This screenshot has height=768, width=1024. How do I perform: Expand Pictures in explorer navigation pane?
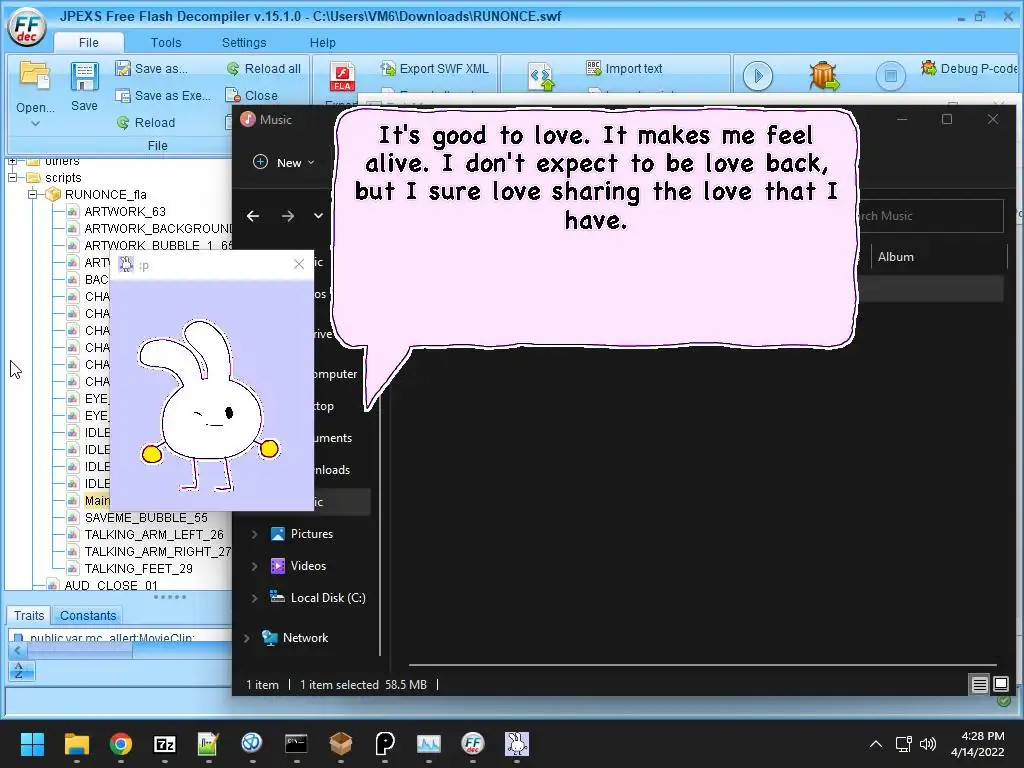click(x=254, y=534)
